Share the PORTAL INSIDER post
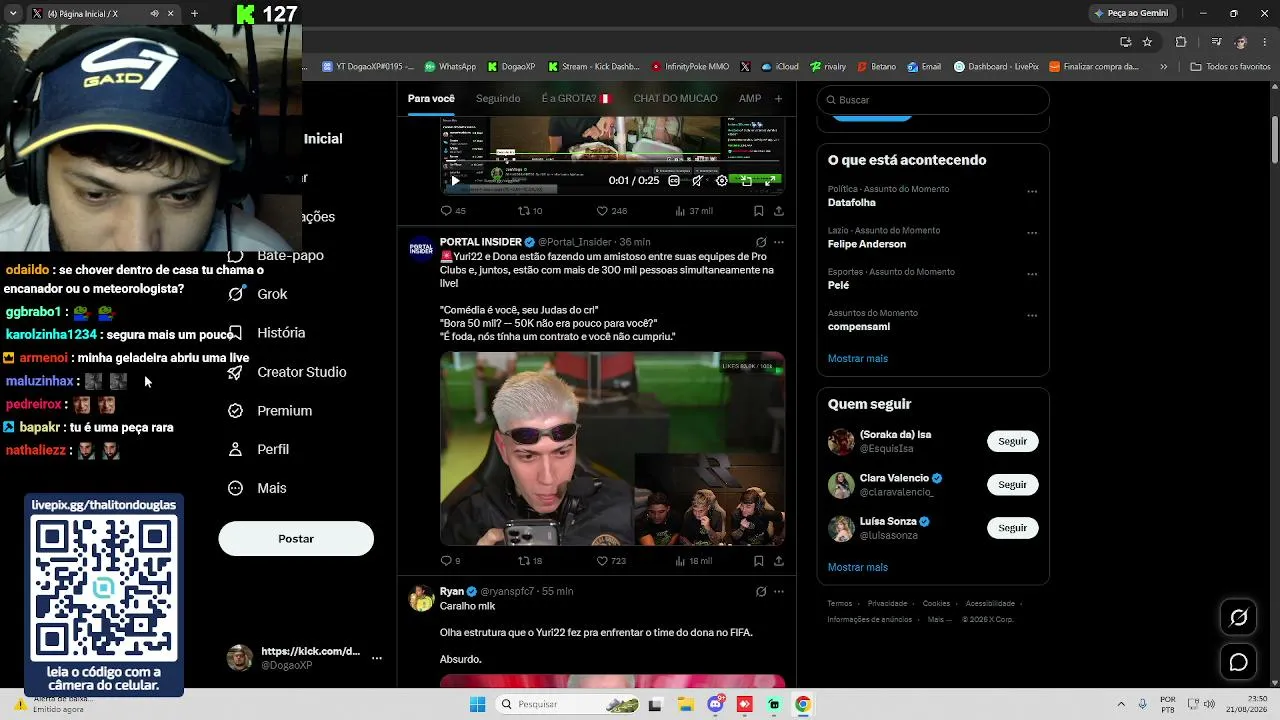This screenshot has height=720, width=1280. click(x=779, y=561)
